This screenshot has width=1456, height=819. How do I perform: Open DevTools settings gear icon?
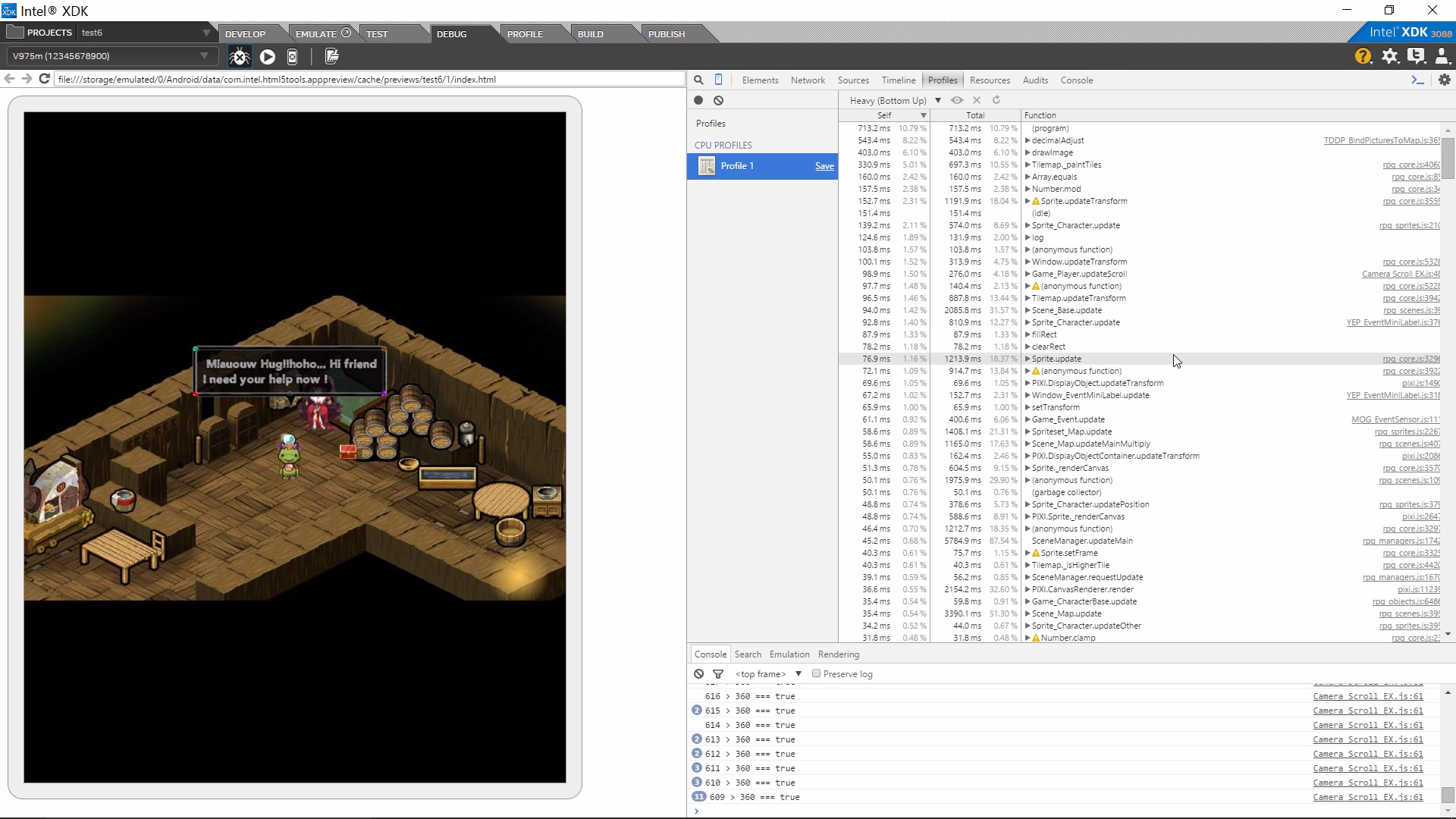tap(1445, 80)
